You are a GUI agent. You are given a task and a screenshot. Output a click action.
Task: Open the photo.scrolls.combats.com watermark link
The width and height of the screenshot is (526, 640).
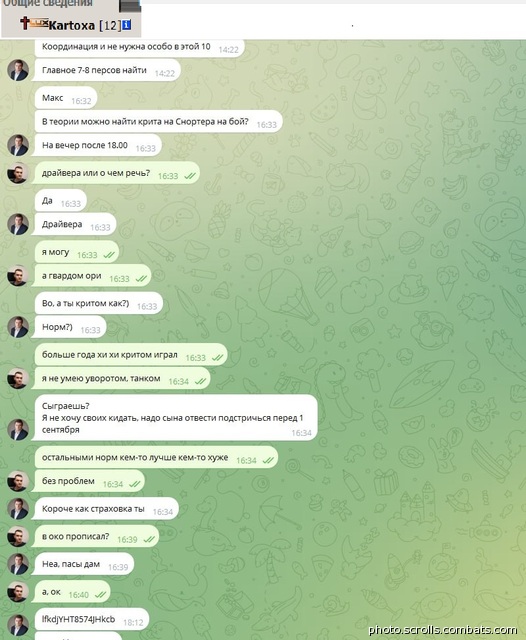click(443, 629)
